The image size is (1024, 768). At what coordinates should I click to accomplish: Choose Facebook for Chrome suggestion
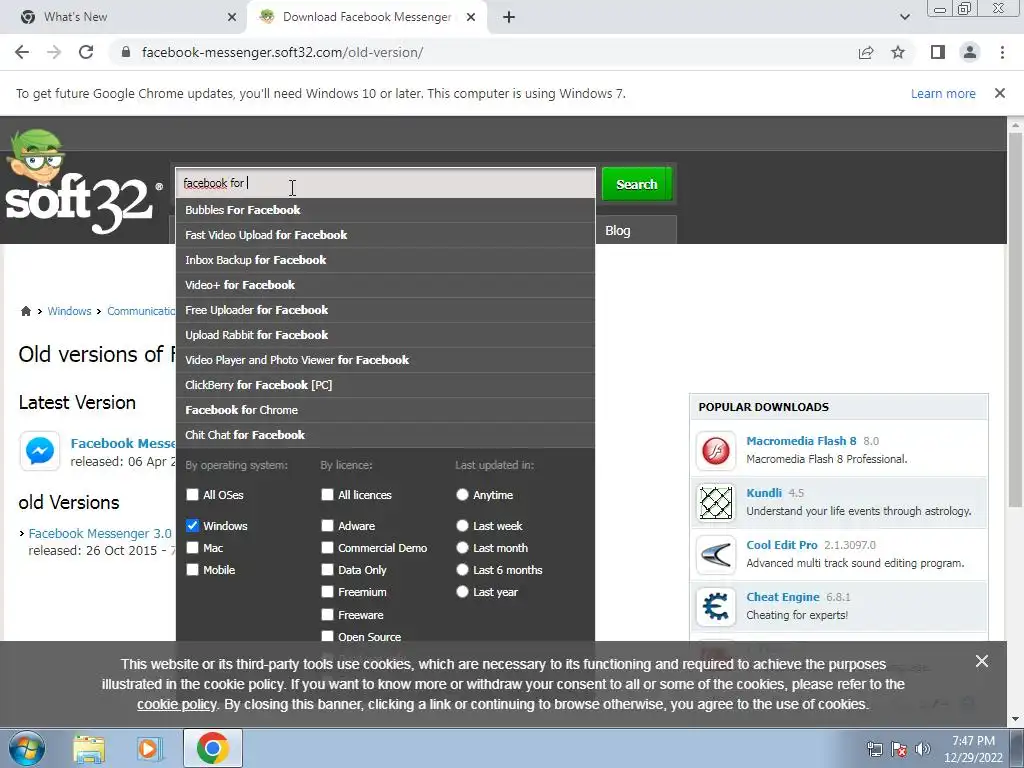pyautogui.click(x=385, y=409)
